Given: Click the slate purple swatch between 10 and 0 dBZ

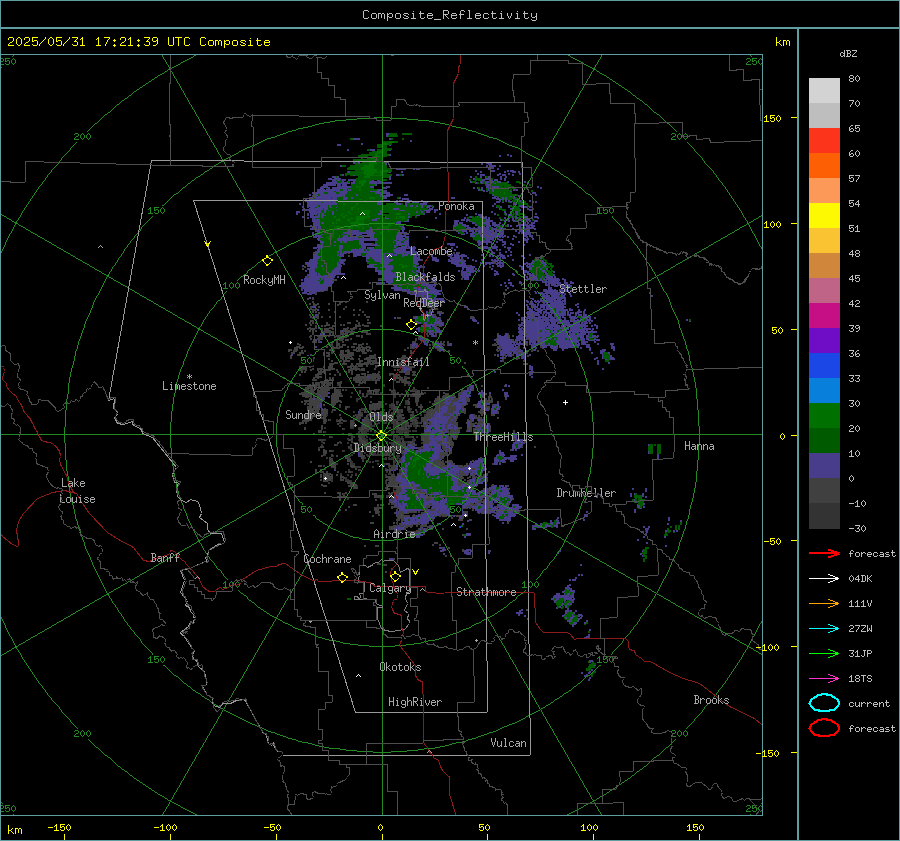Looking at the screenshot, I should click(x=824, y=466).
